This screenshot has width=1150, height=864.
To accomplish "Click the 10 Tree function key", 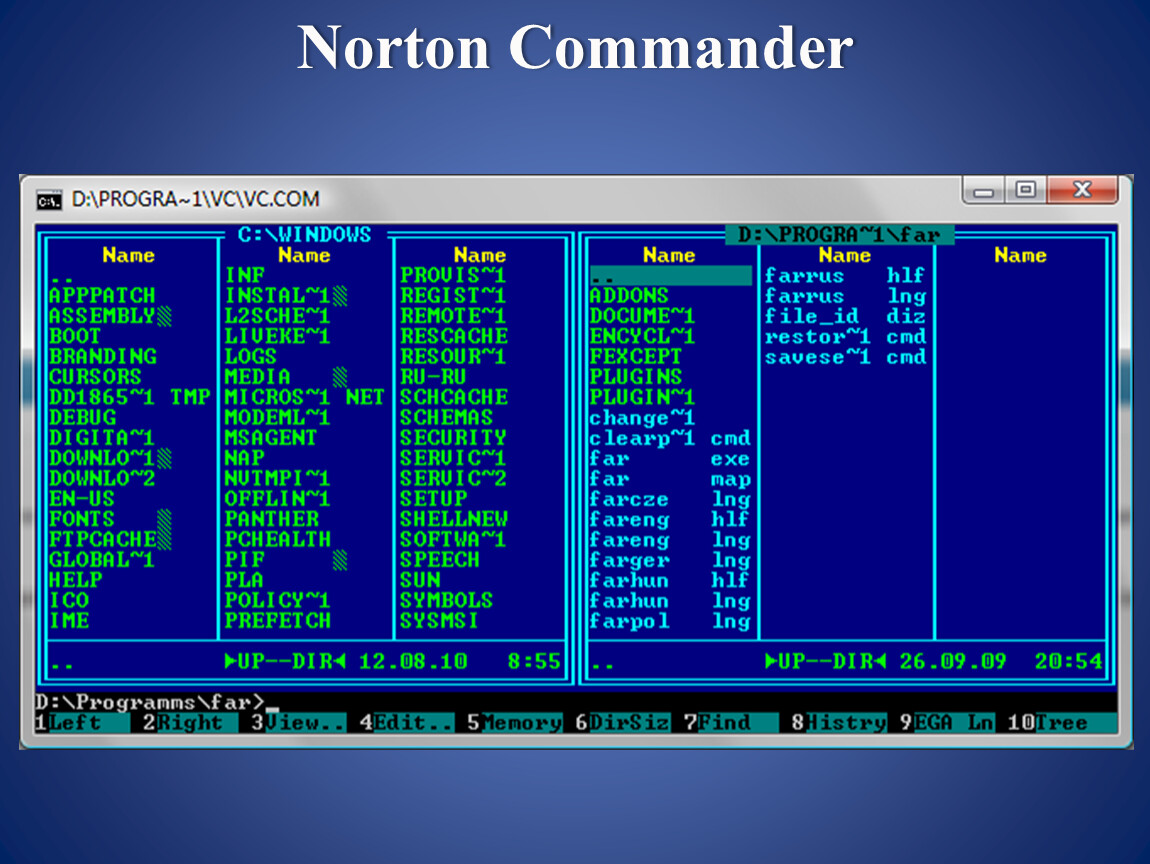I will click(x=1062, y=722).
